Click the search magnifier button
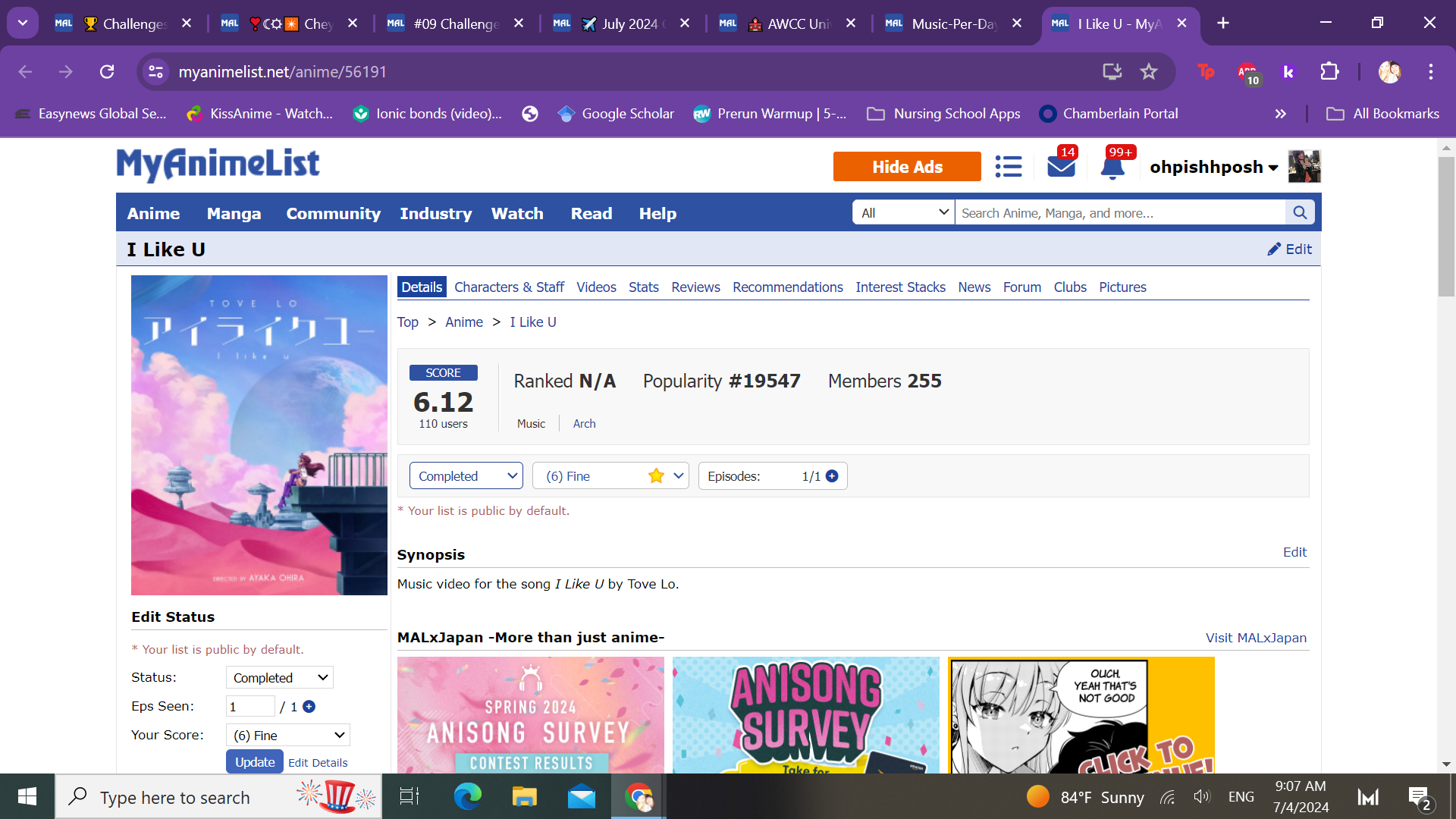 point(1300,213)
